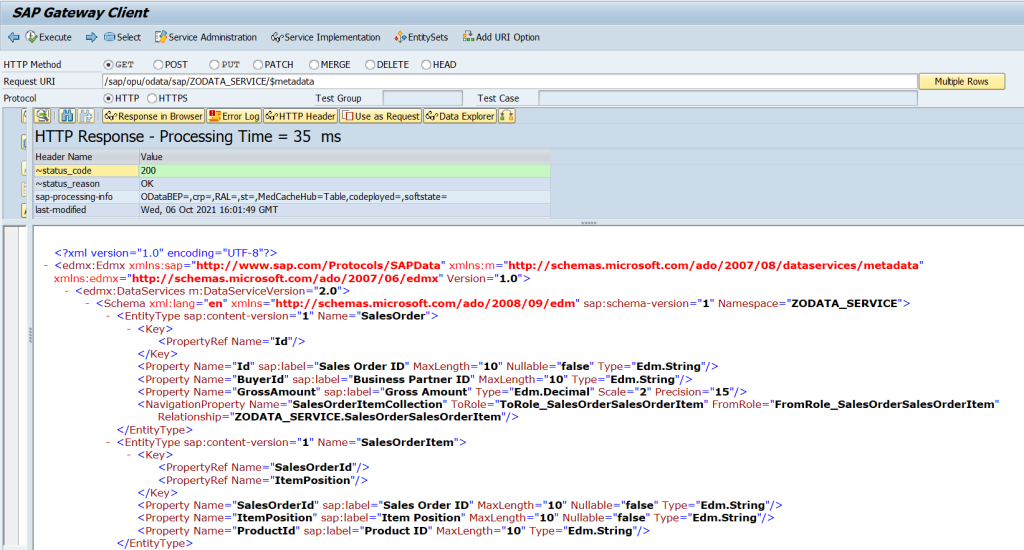Select the HEAD HTTP method
This screenshot has height=550, width=1024.
[426, 65]
